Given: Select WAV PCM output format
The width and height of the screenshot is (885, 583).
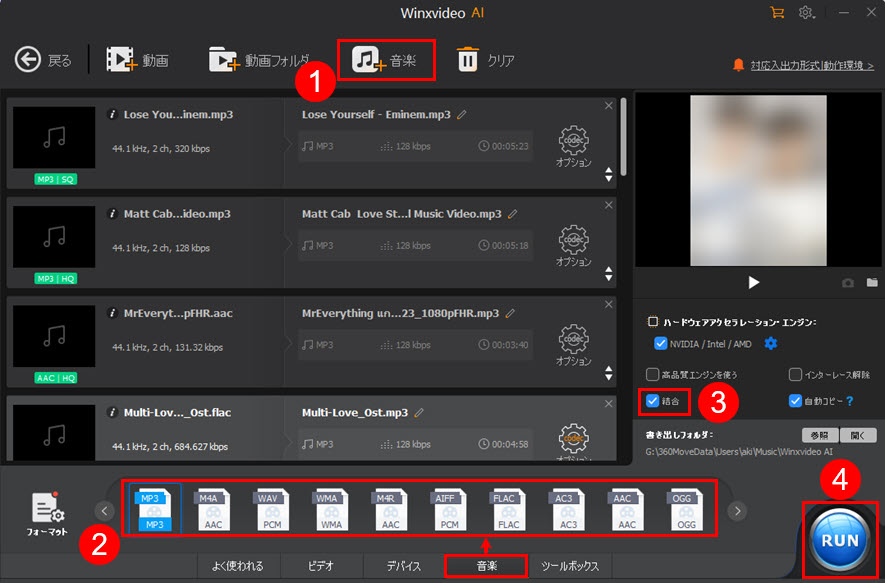Looking at the screenshot, I should click(x=272, y=510).
